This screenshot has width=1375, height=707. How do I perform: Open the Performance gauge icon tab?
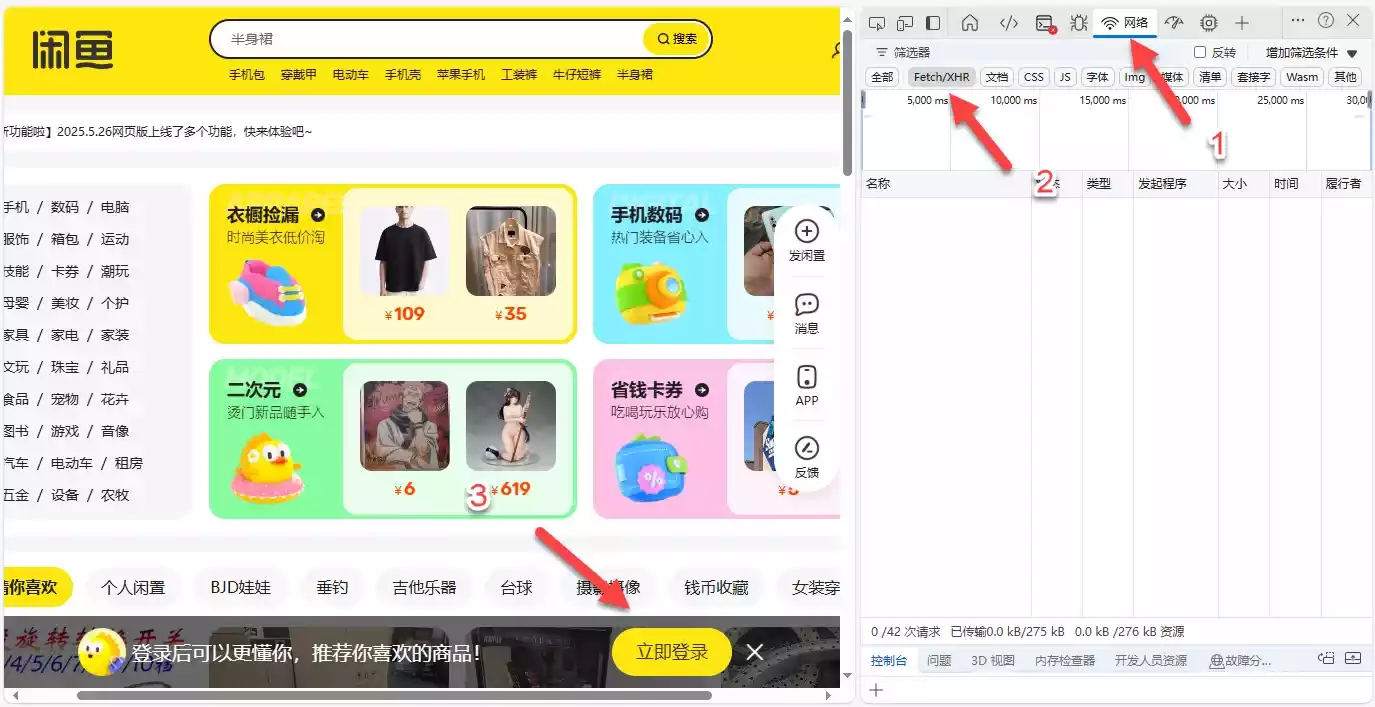pyautogui.click(x=1175, y=23)
